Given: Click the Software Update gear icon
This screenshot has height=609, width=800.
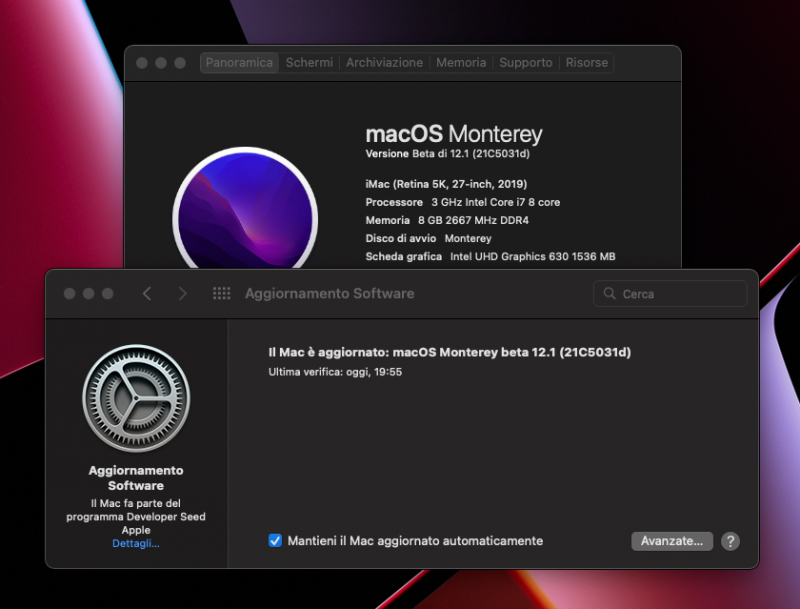Looking at the screenshot, I should (136, 398).
